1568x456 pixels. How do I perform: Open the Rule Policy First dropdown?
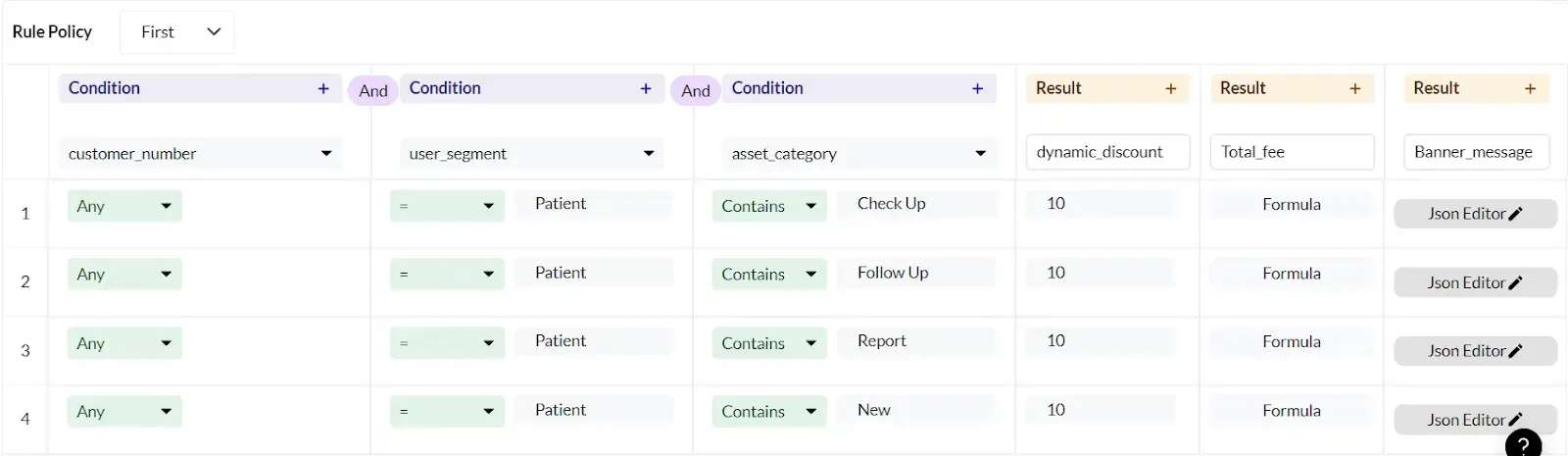[177, 32]
